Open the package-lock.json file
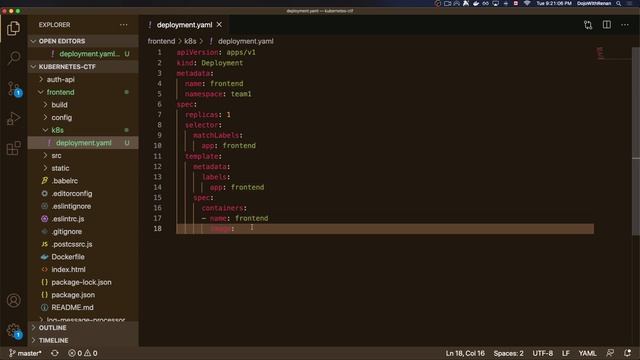 click(x=83, y=282)
